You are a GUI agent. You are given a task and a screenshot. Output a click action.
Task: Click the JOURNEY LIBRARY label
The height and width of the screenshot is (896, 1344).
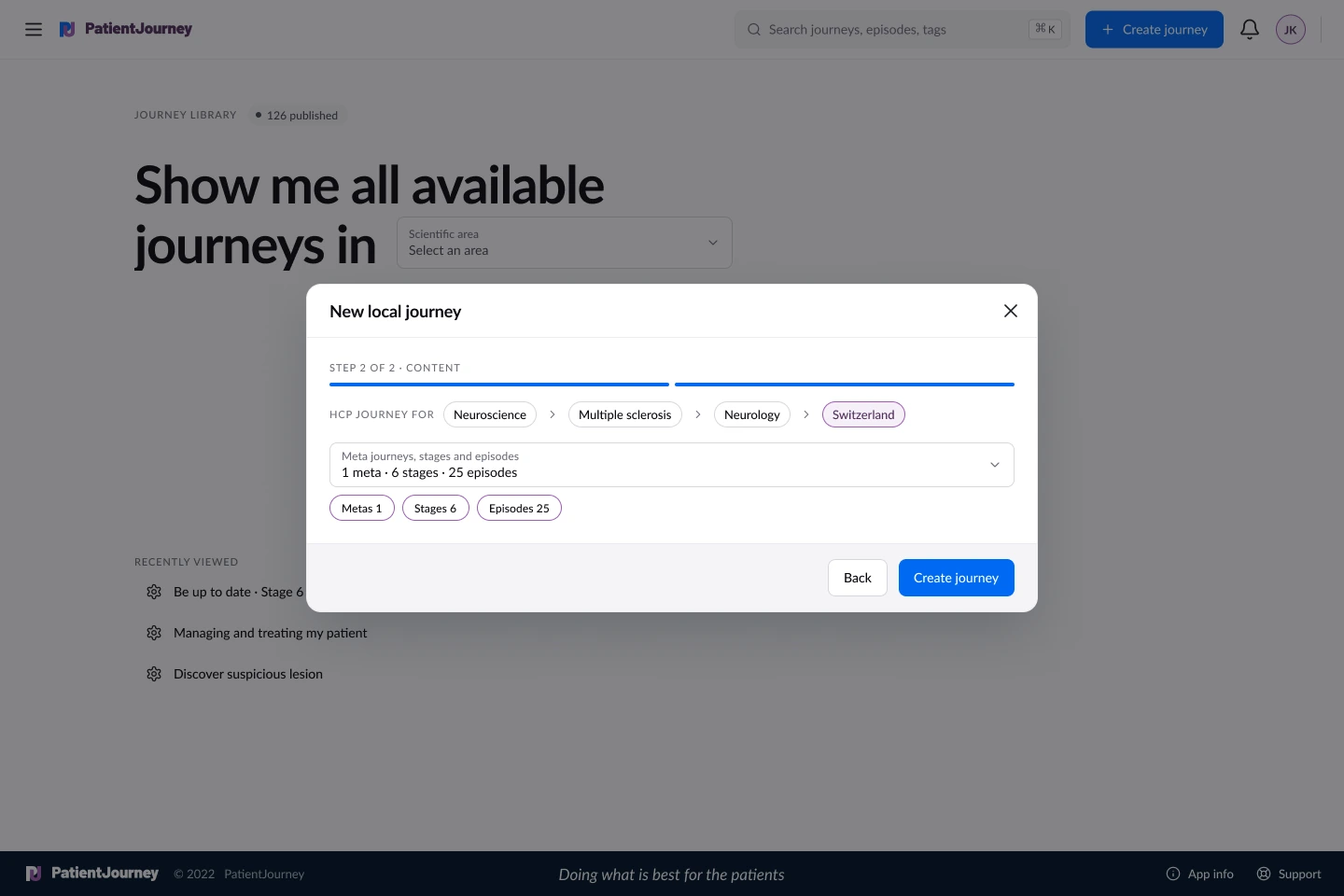(186, 115)
